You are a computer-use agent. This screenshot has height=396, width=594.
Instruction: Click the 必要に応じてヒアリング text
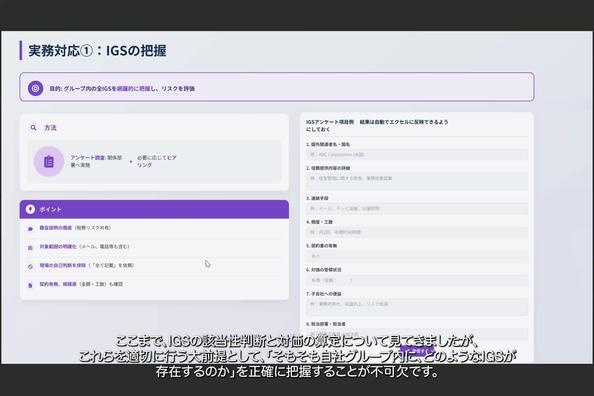(156, 161)
